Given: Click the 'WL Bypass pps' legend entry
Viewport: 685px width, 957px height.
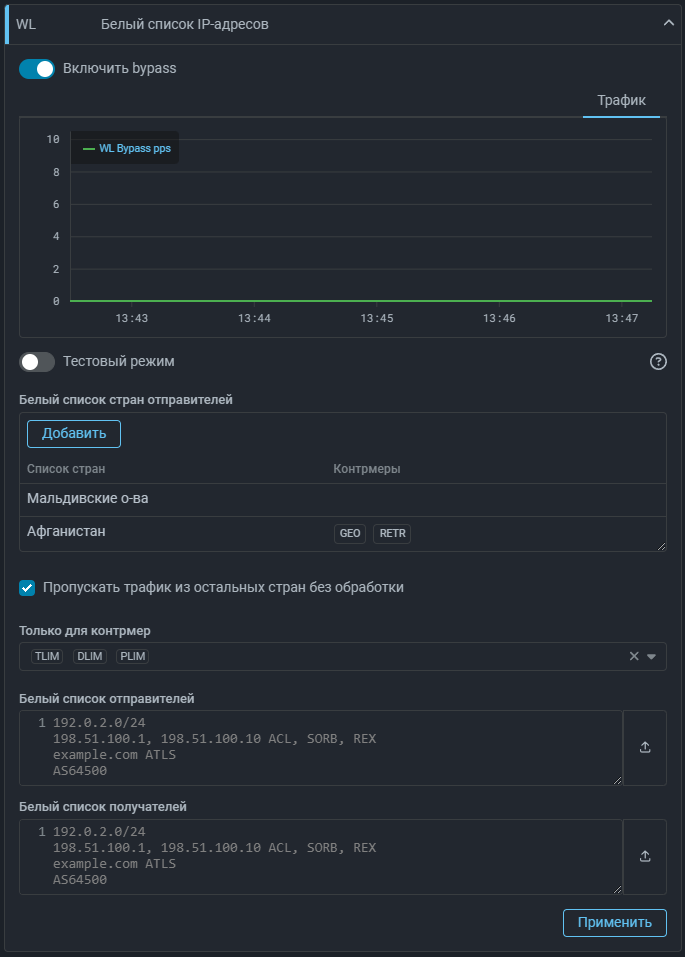Looking at the screenshot, I should (126, 148).
